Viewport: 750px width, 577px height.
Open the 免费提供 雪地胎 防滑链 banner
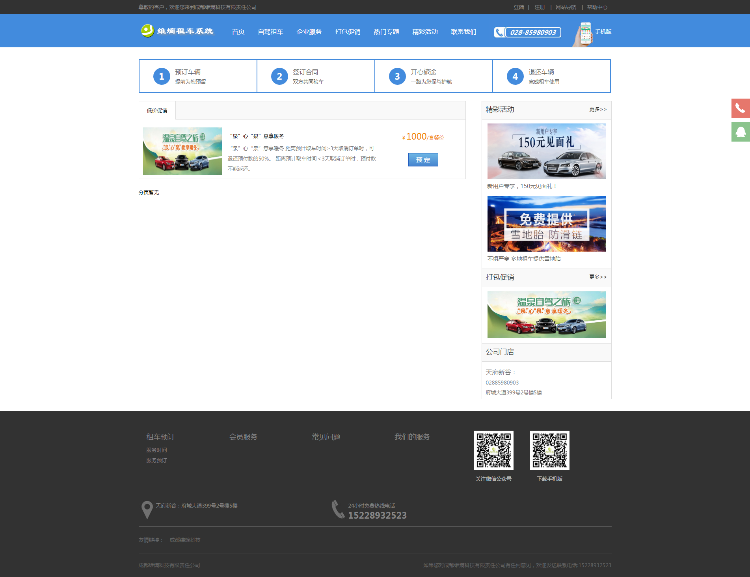tap(546, 224)
